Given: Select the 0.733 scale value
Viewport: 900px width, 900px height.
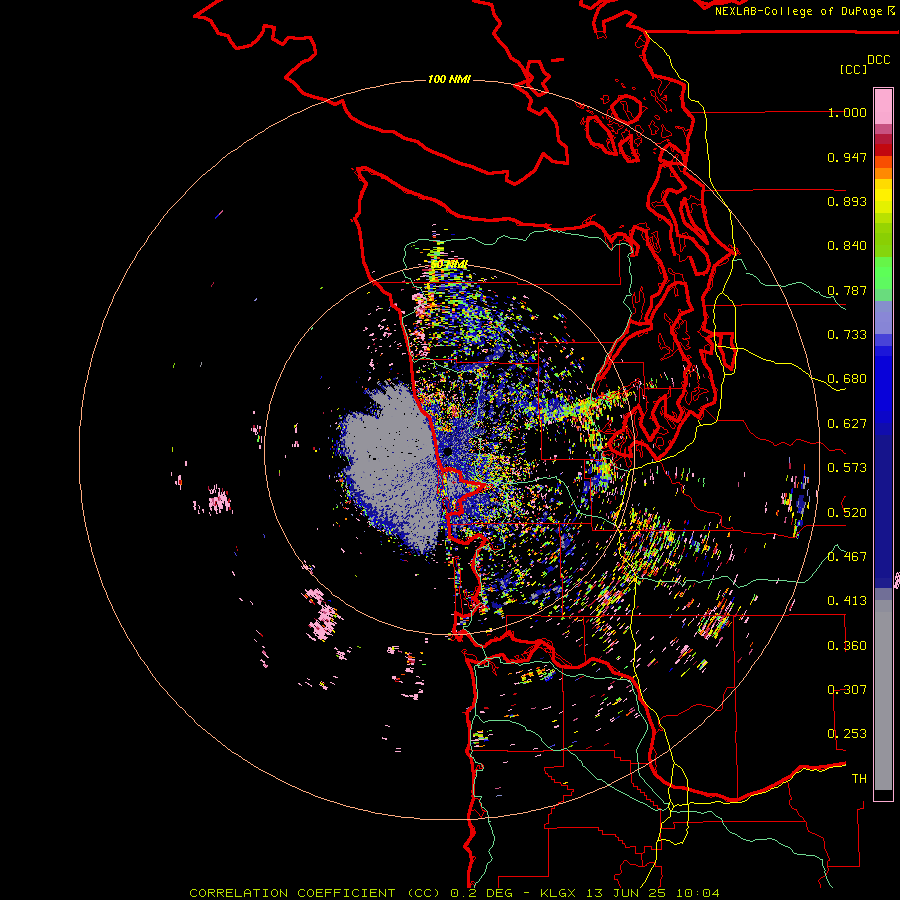Looking at the screenshot, I should click(x=847, y=335).
